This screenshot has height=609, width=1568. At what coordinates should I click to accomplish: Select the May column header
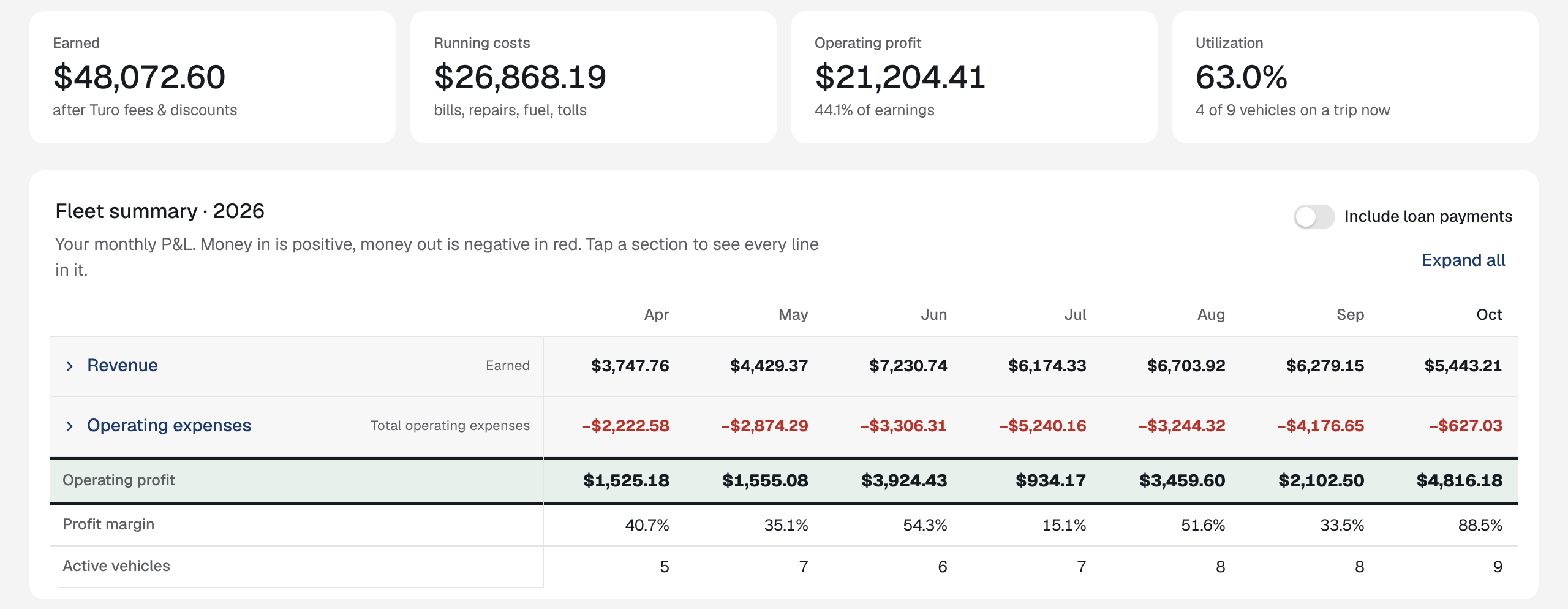point(793,314)
